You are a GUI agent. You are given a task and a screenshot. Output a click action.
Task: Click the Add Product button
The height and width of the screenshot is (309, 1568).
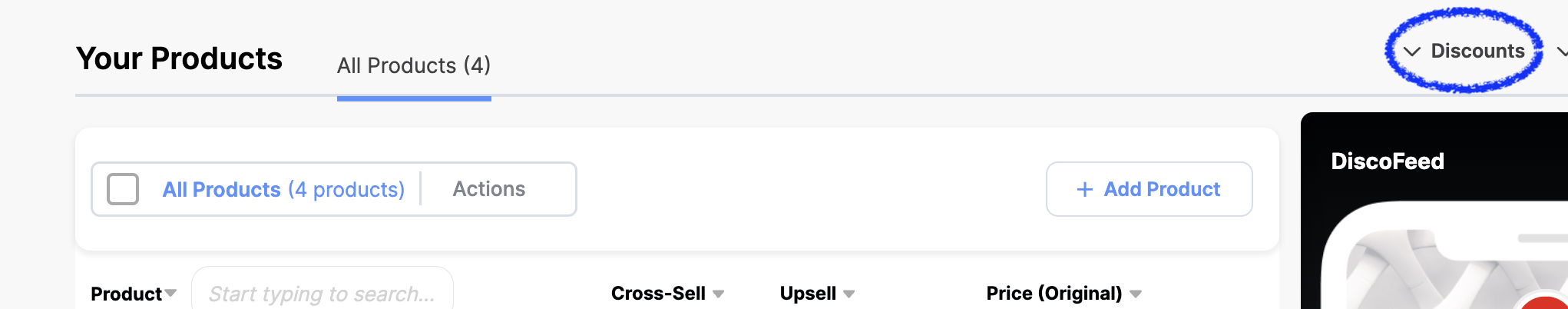[1150, 189]
